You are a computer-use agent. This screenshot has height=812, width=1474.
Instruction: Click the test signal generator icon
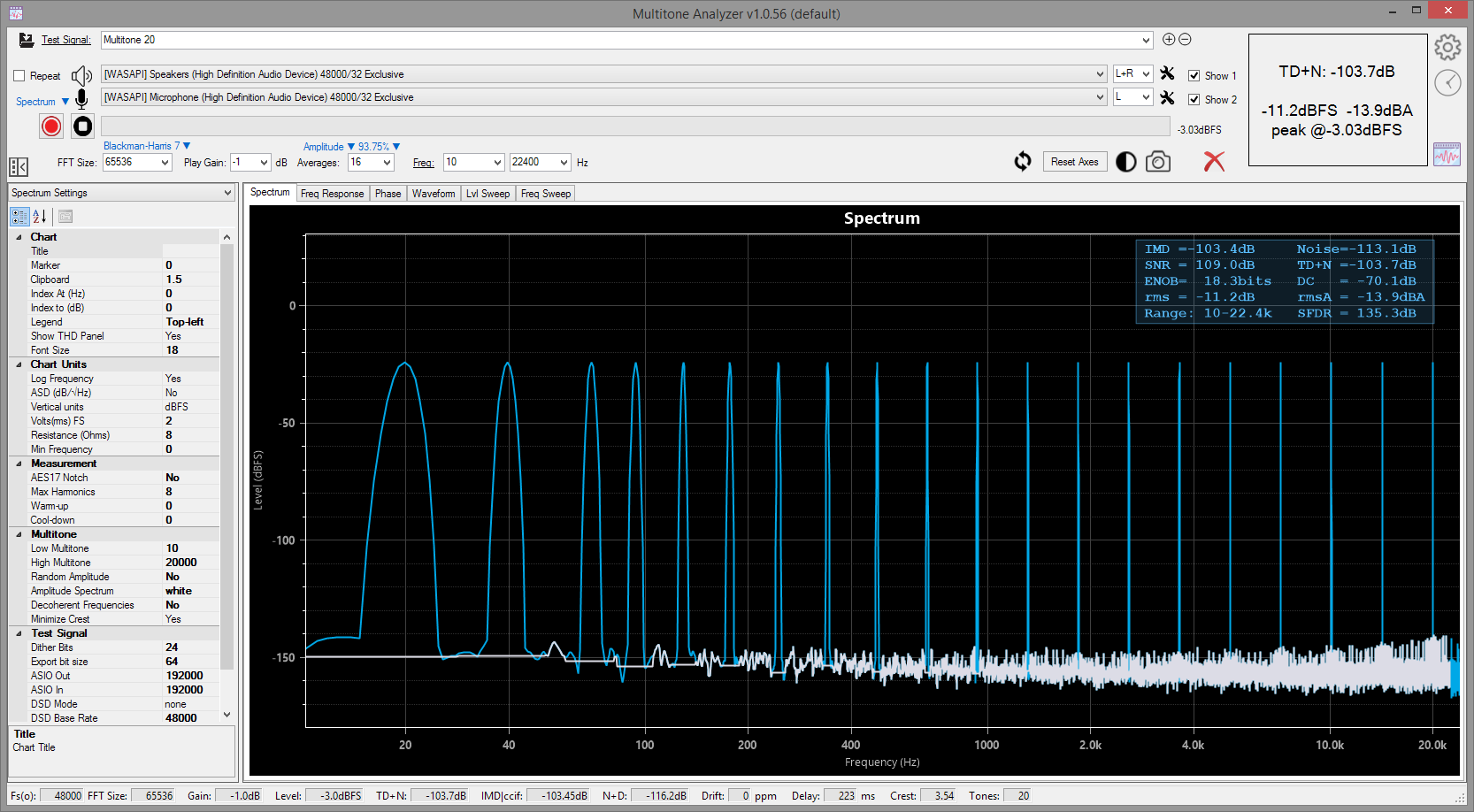click(x=27, y=40)
